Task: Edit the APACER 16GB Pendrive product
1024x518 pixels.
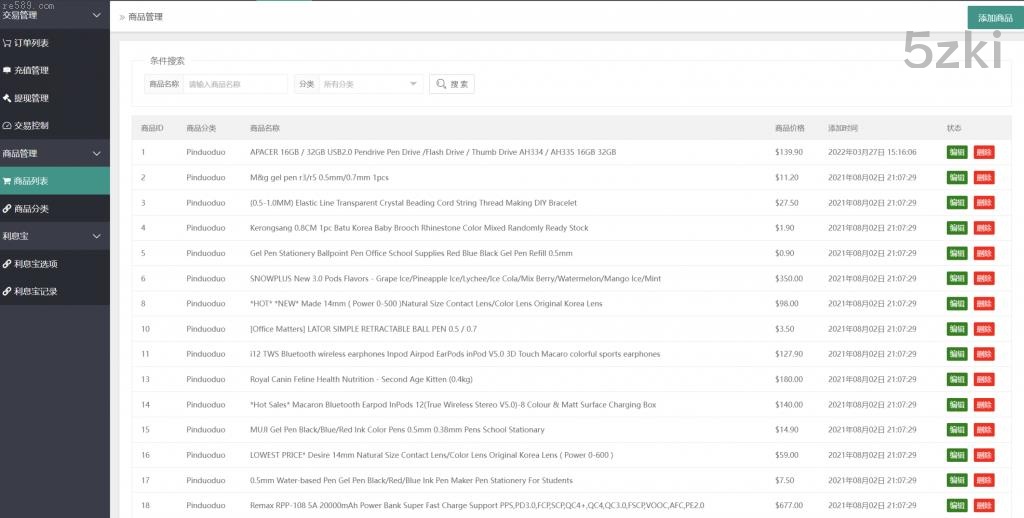Action: [x=957, y=152]
